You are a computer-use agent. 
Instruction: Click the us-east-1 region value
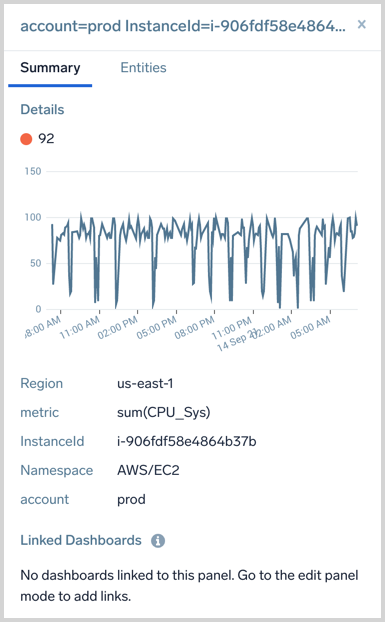tap(145, 384)
